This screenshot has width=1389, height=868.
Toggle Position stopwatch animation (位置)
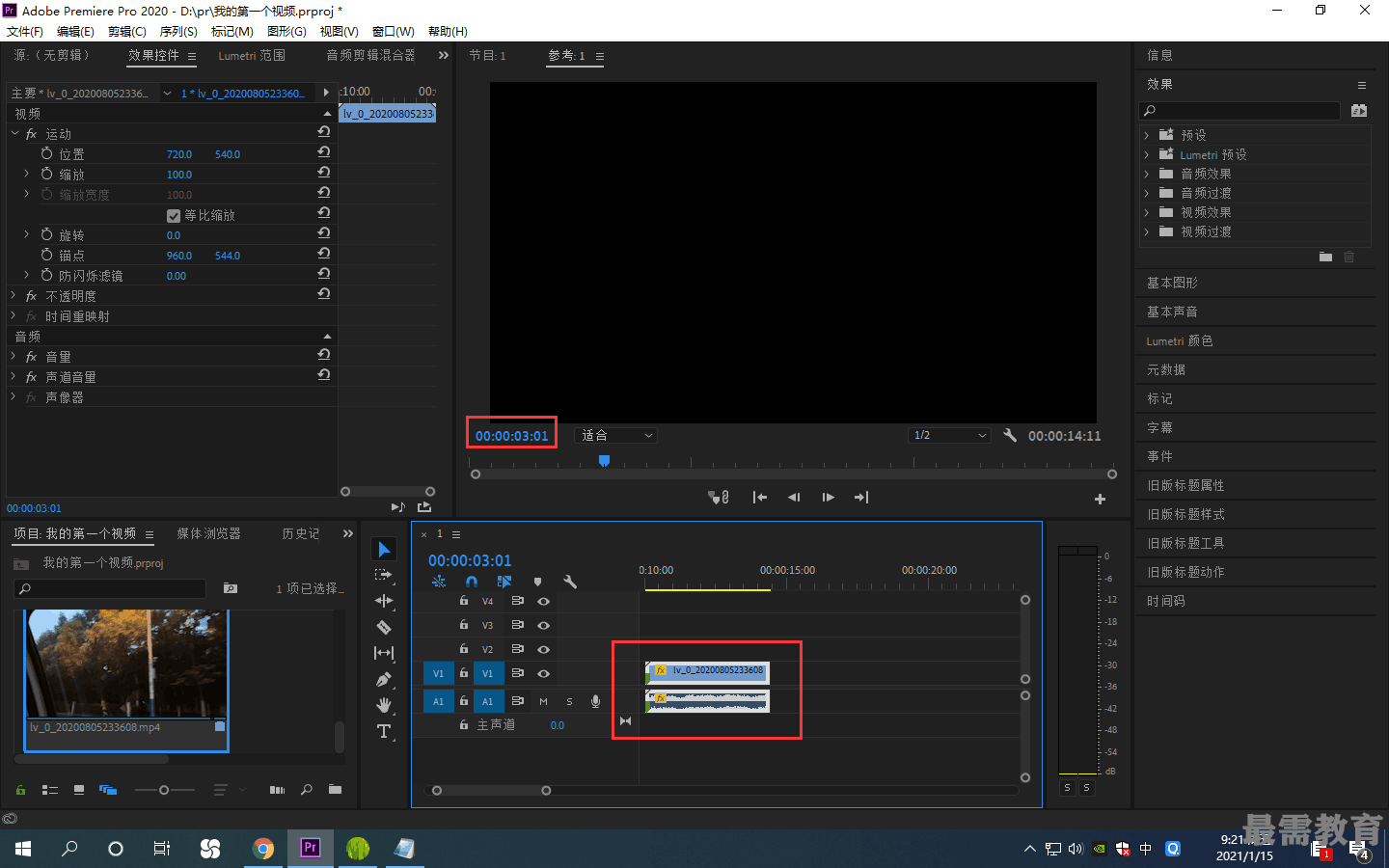(x=46, y=153)
